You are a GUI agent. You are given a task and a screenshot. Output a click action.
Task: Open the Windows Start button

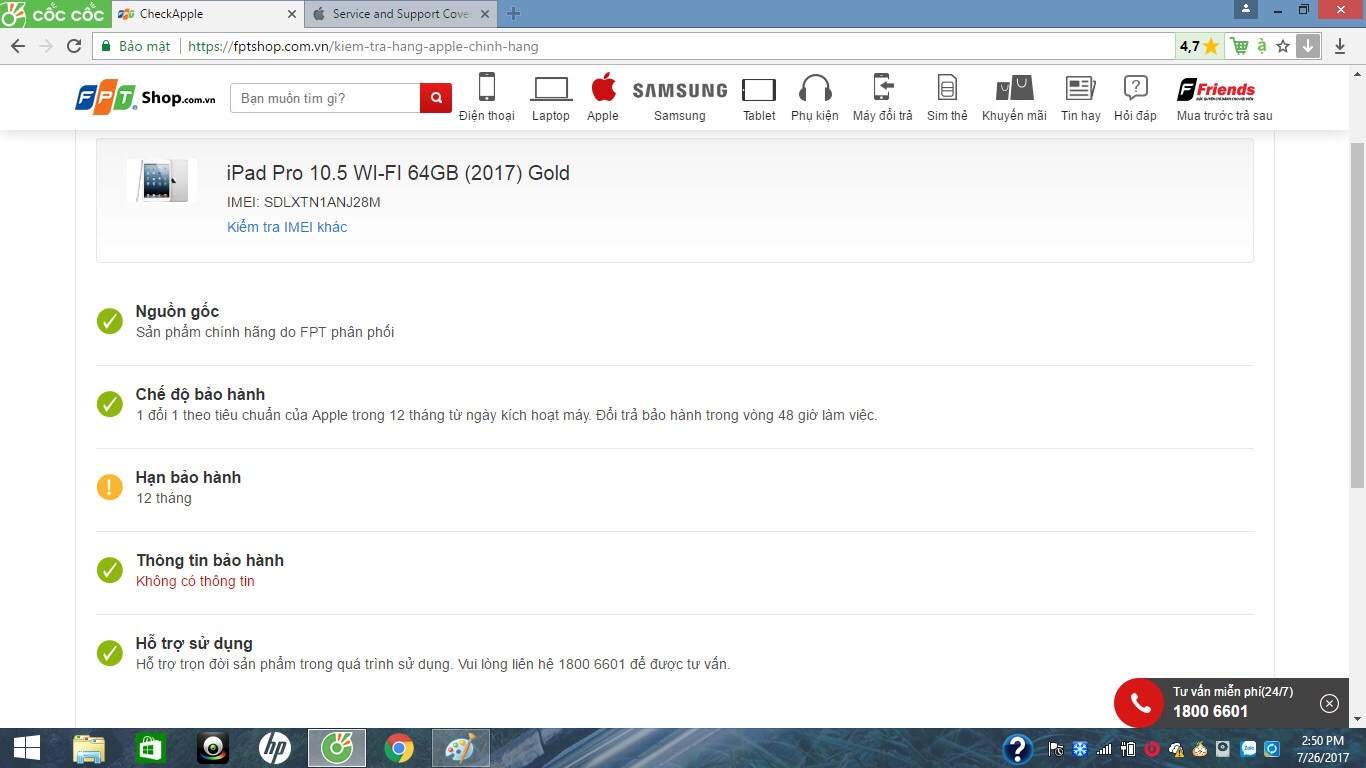(27, 748)
